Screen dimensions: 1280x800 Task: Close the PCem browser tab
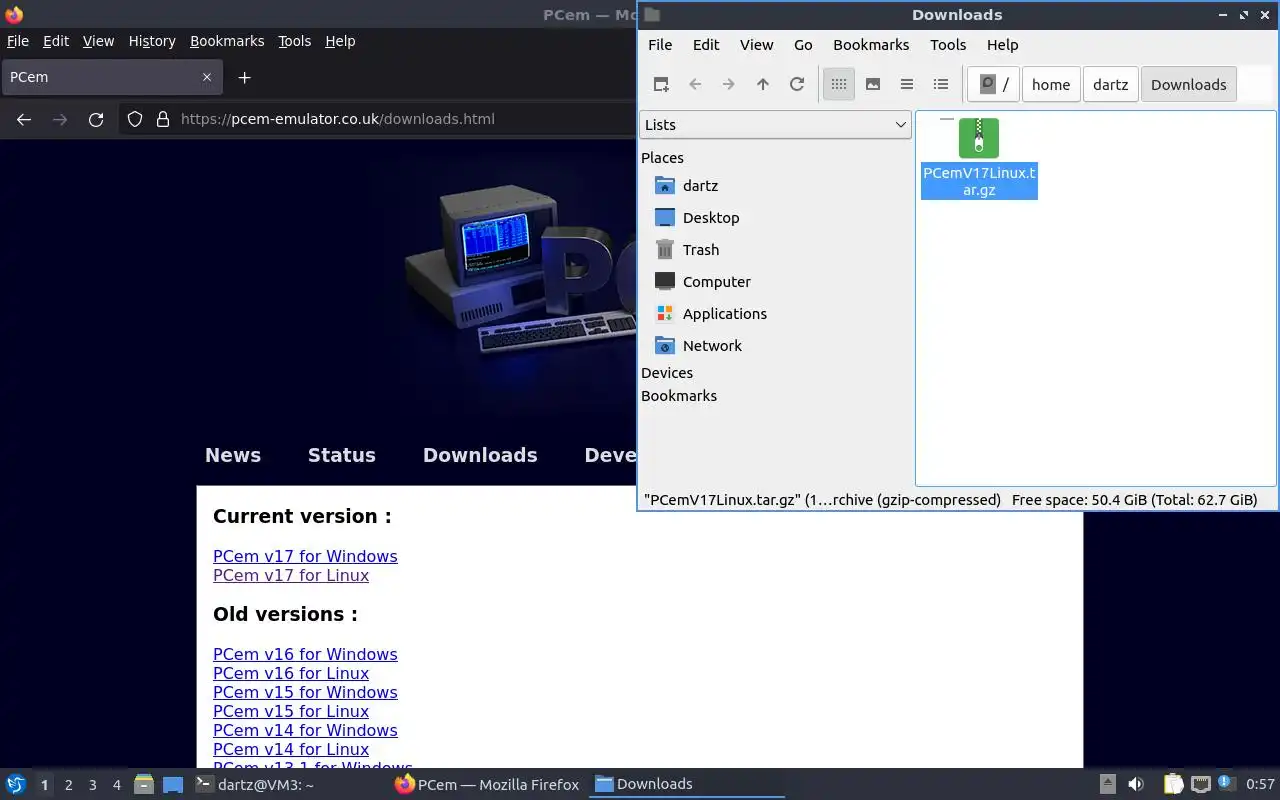tap(207, 77)
